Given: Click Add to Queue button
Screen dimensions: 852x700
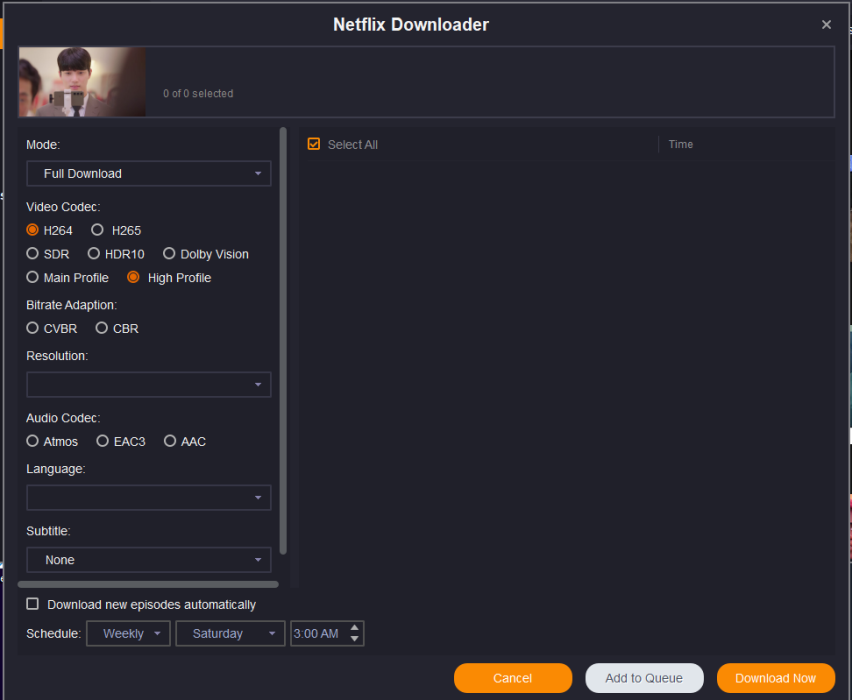Looking at the screenshot, I should tap(644, 678).
